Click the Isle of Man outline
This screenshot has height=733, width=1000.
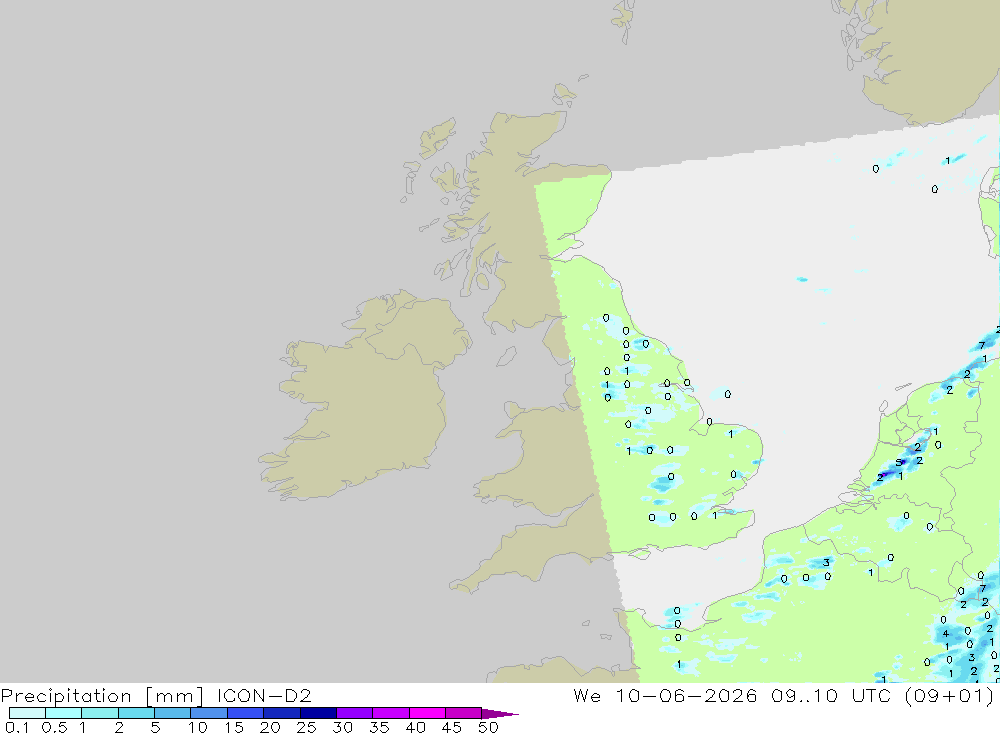pyautogui.click(x=506, y=357)
